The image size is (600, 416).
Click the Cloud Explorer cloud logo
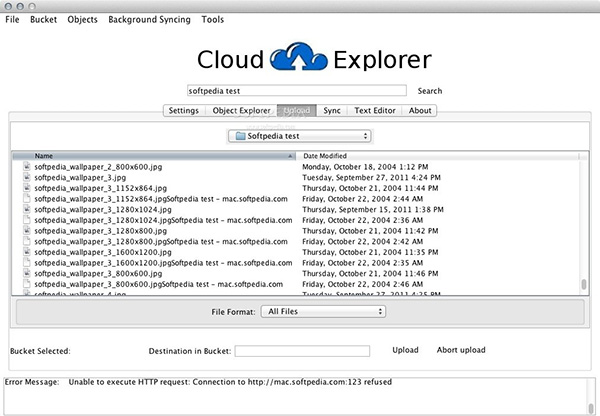298,57
